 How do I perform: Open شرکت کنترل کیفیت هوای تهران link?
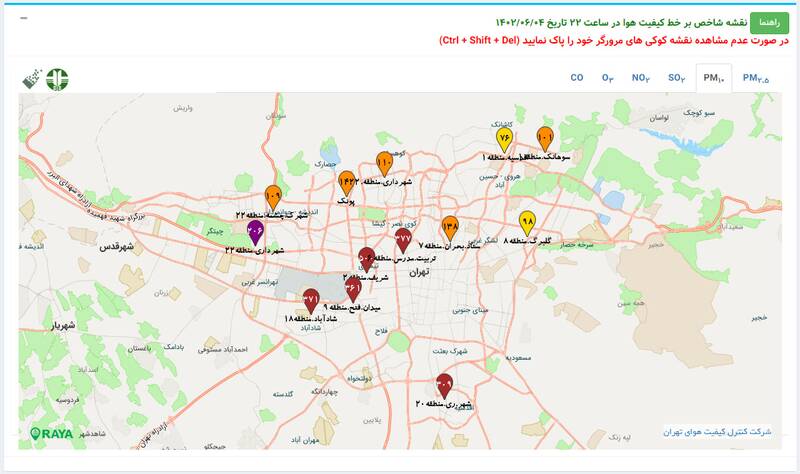[717, 432]
